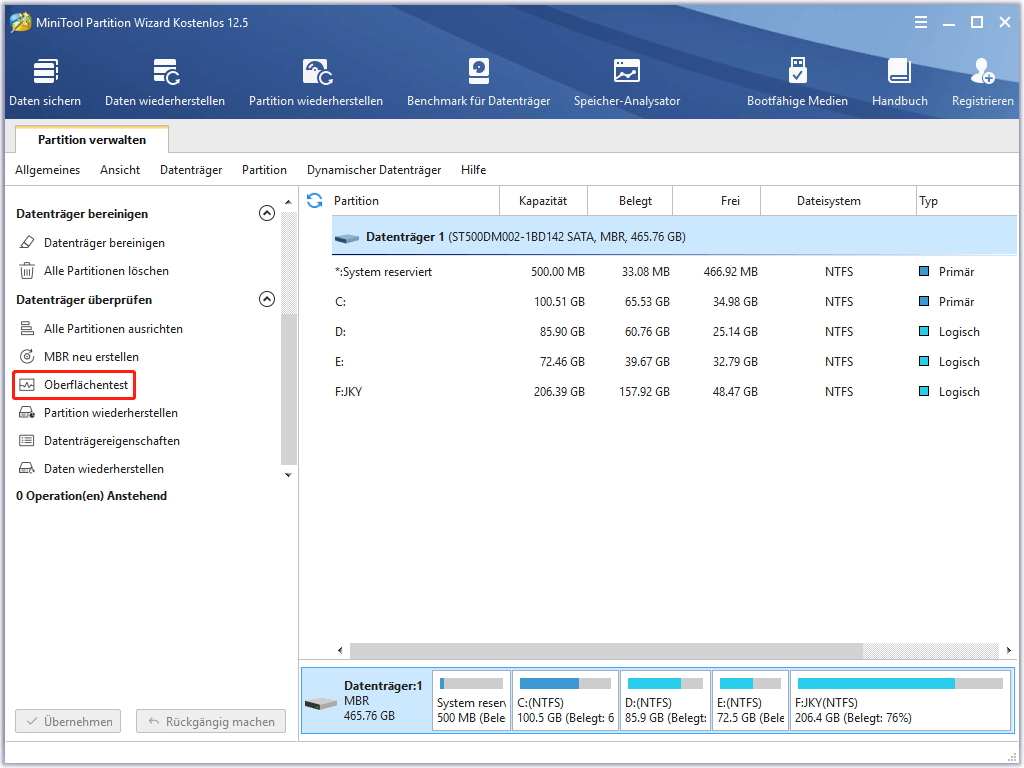Click horizontal scrollbar left arrow
Viewport: 1024px width, 768px height.
[x=340, y=650]
